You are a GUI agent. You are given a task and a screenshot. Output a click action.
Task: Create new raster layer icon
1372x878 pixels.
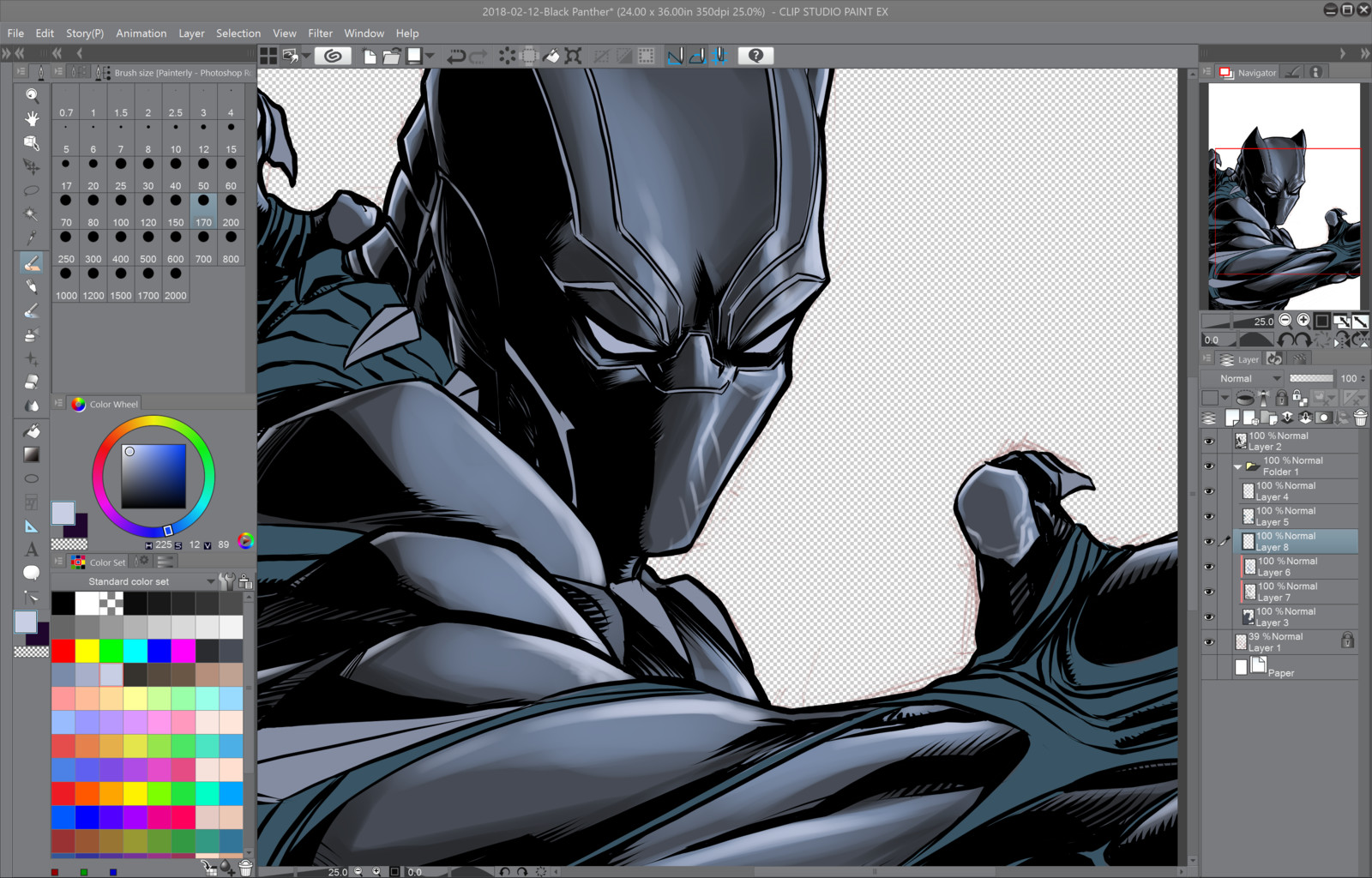pyautogui.click(x=1232, y=418)
